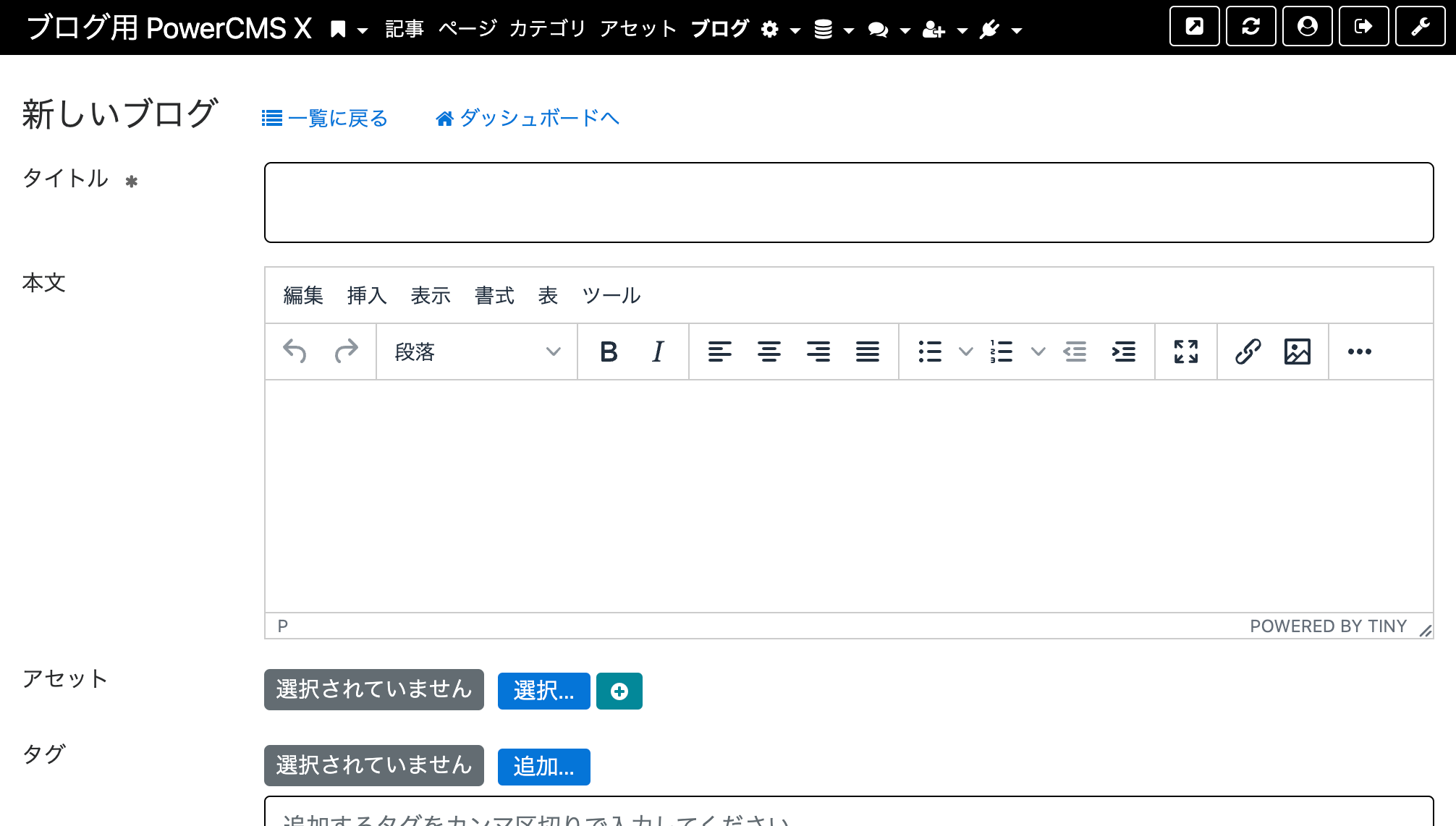1456x826 pixels.
Task: Open the gear settings menu icon
Action: click(770, 30)
